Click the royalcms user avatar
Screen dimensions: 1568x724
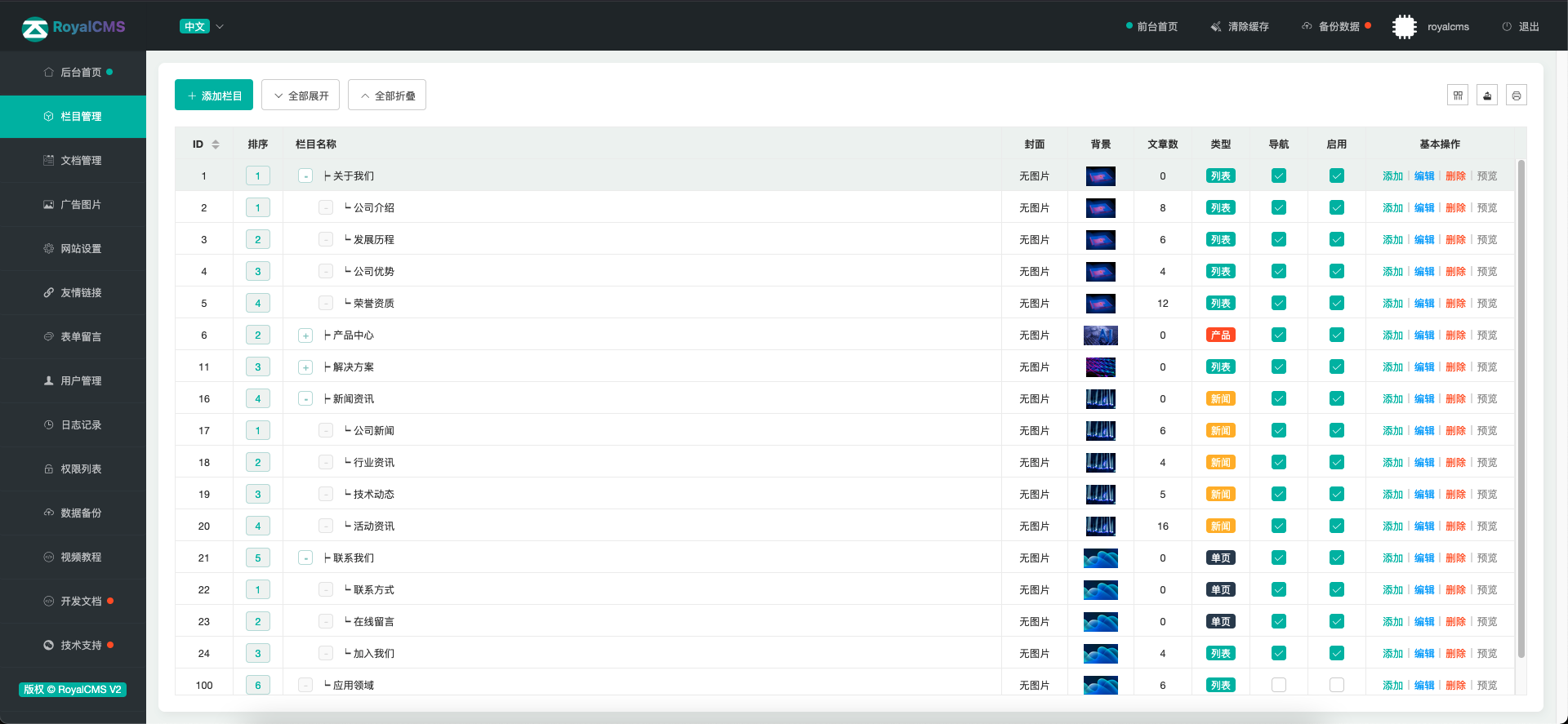point(1405,27)
